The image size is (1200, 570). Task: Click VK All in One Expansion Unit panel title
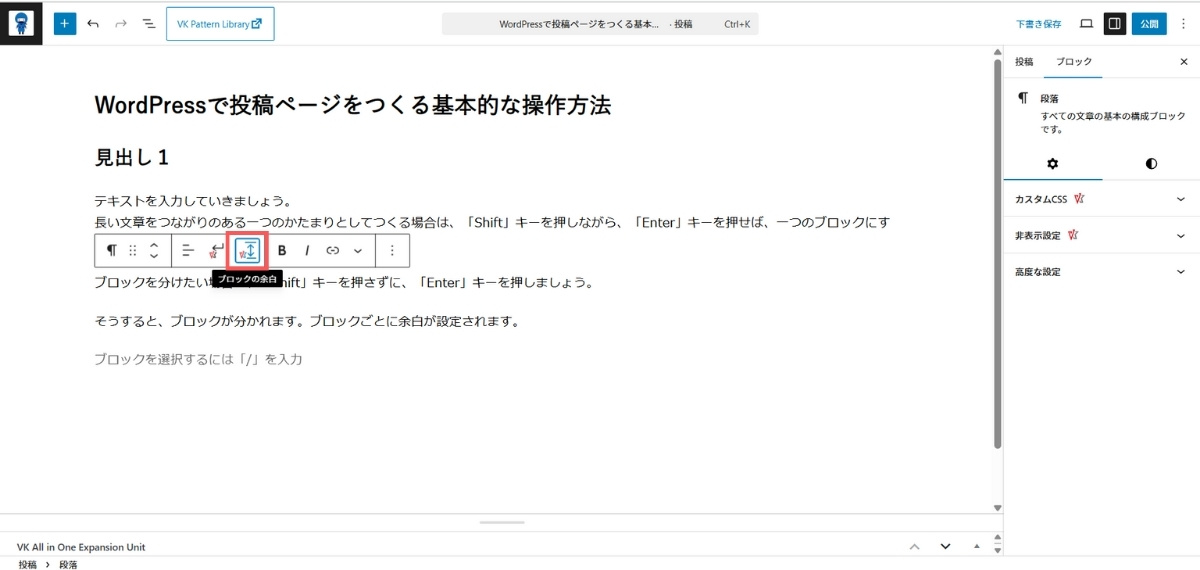[81, 547]
